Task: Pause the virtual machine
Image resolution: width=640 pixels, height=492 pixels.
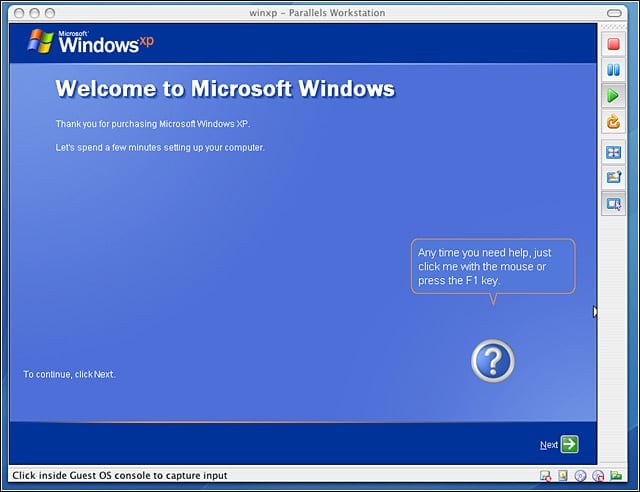Action: tap(613, 70)
